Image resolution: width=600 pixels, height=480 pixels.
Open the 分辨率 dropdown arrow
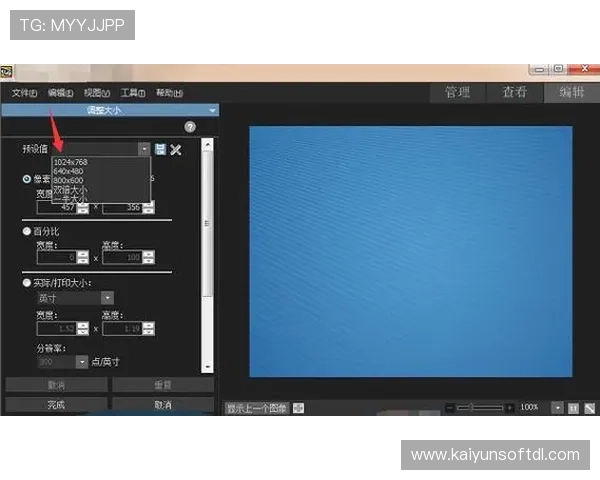(82, 362)
